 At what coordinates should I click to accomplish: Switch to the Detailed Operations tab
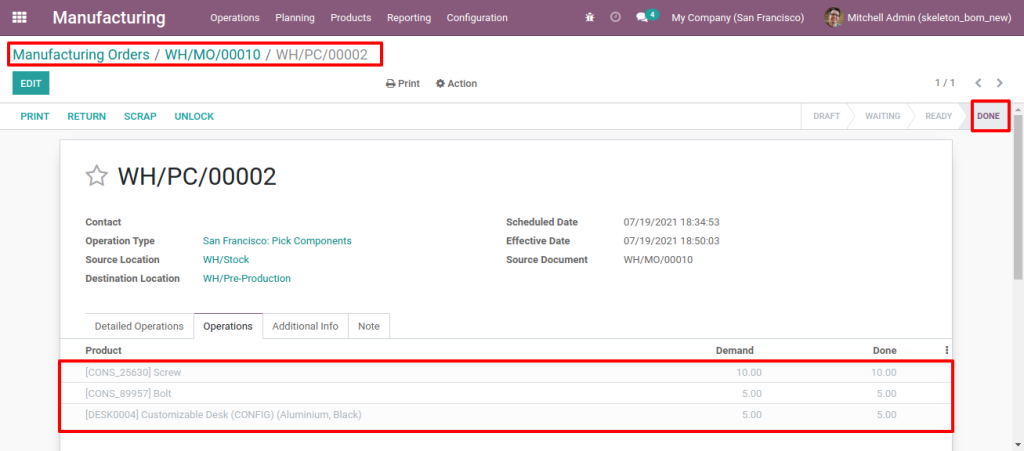(x=139, y=326)
